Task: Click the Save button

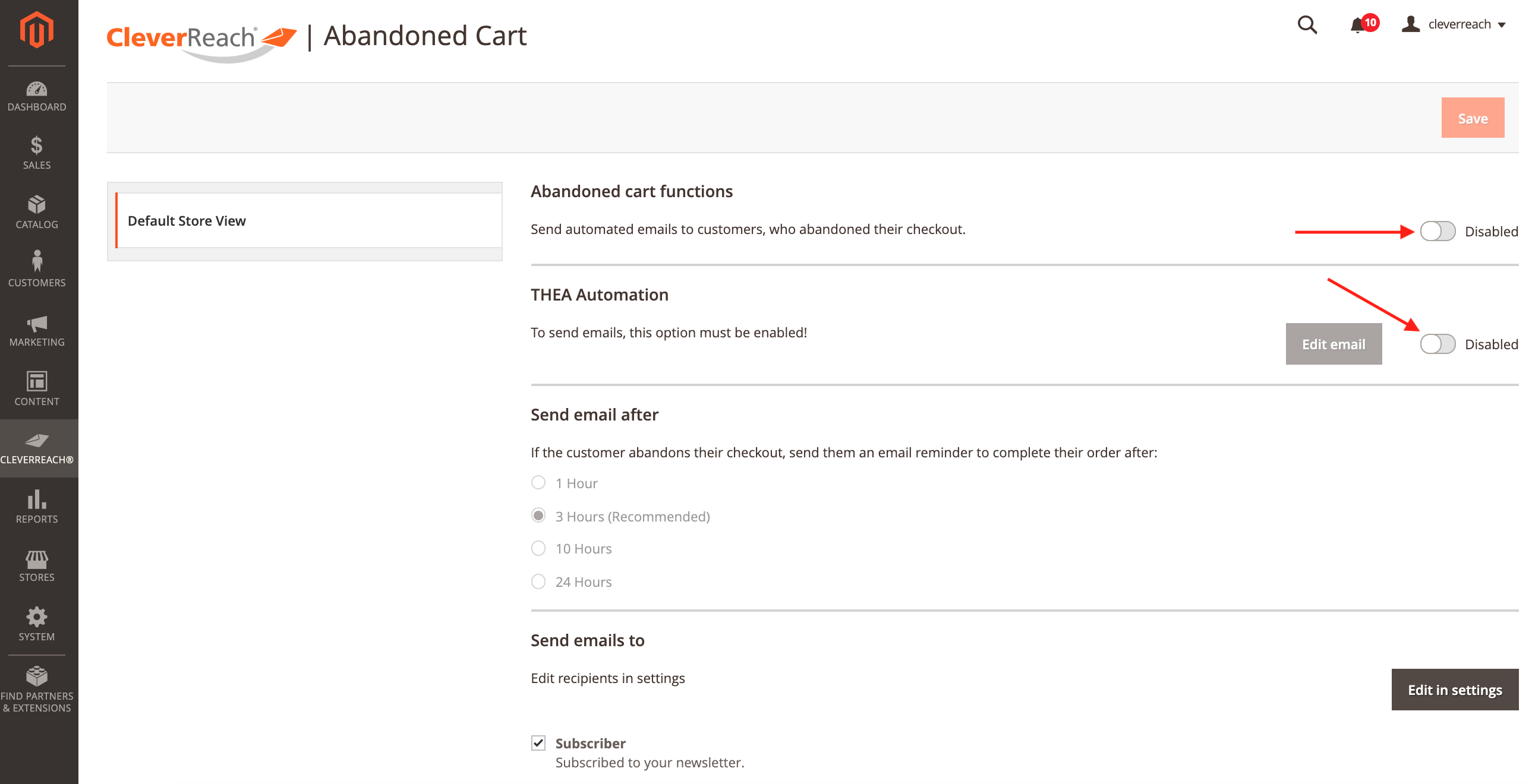Action: 1472,118
